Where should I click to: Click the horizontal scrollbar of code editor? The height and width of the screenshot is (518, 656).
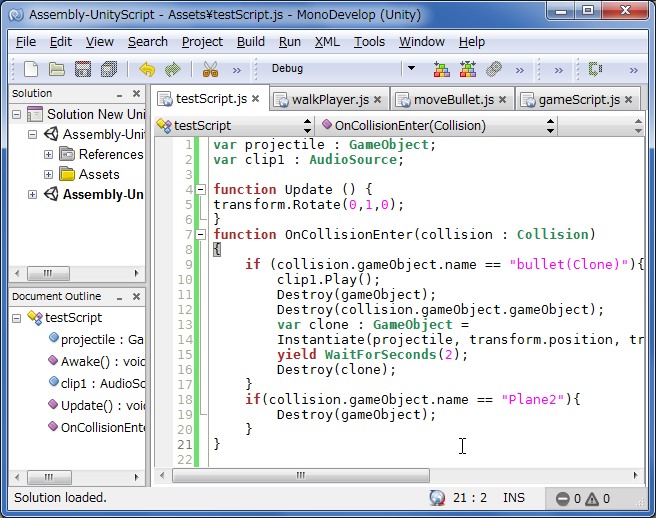click(300, 476)
